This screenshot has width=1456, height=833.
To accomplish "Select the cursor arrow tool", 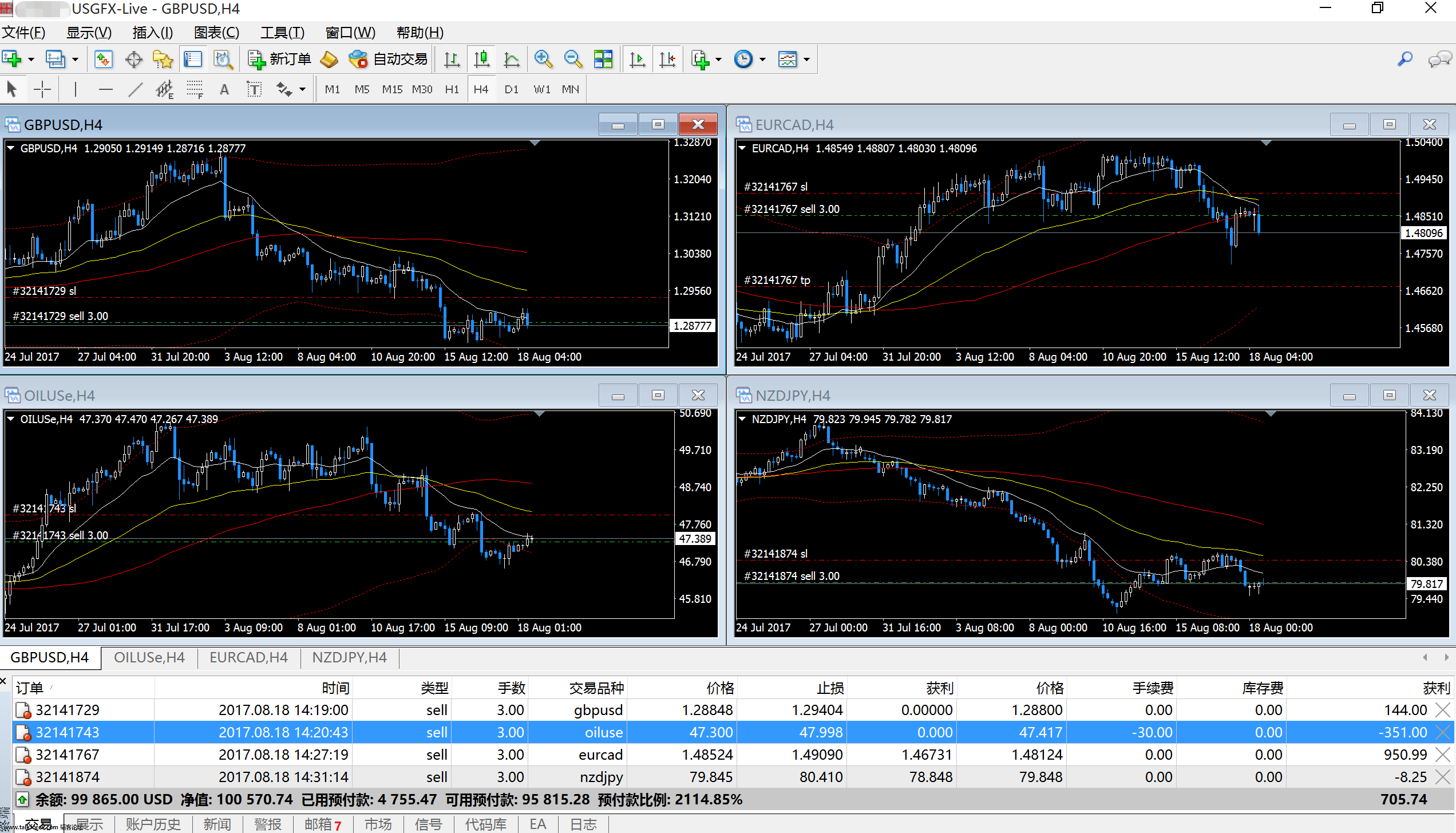I will click(12, 89).
